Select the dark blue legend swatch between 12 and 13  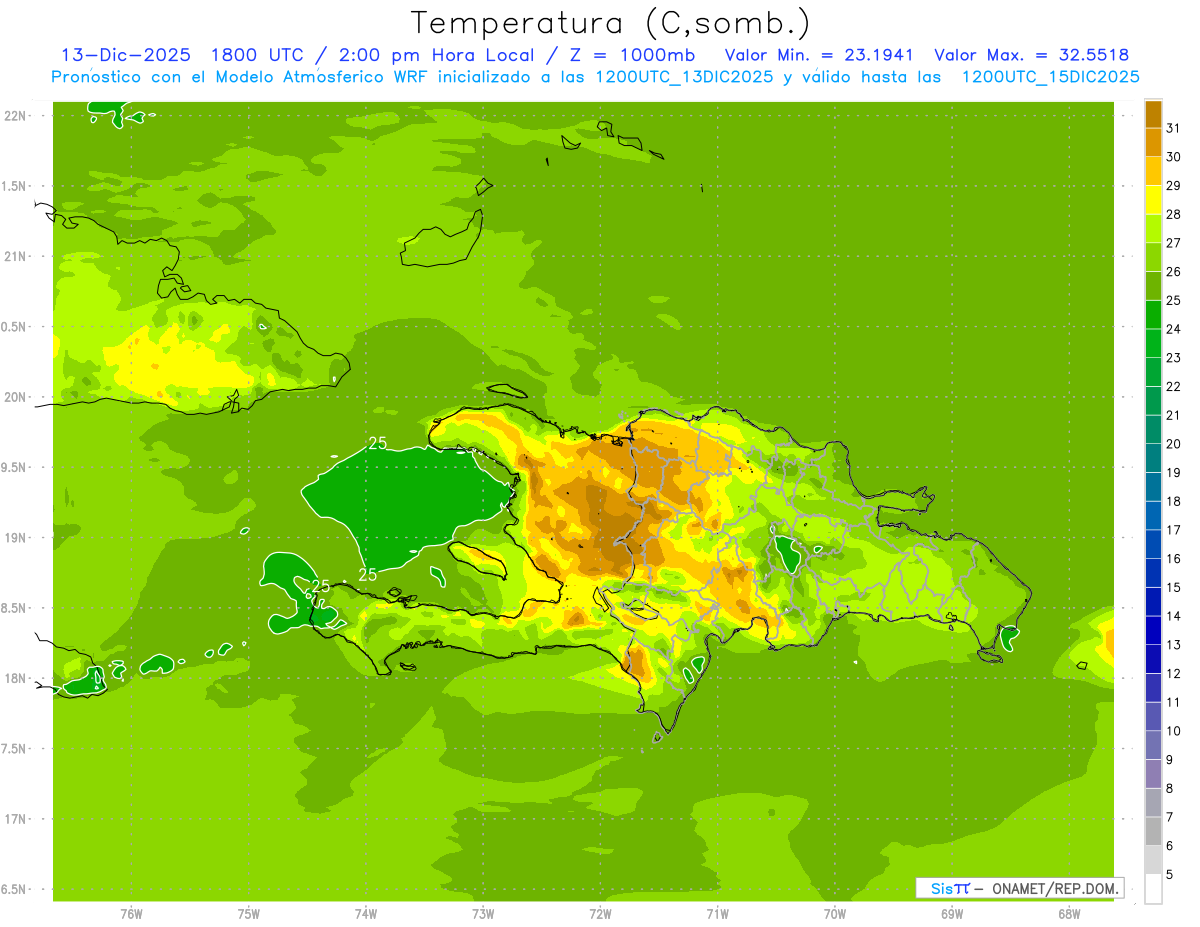coord(1153,659)
